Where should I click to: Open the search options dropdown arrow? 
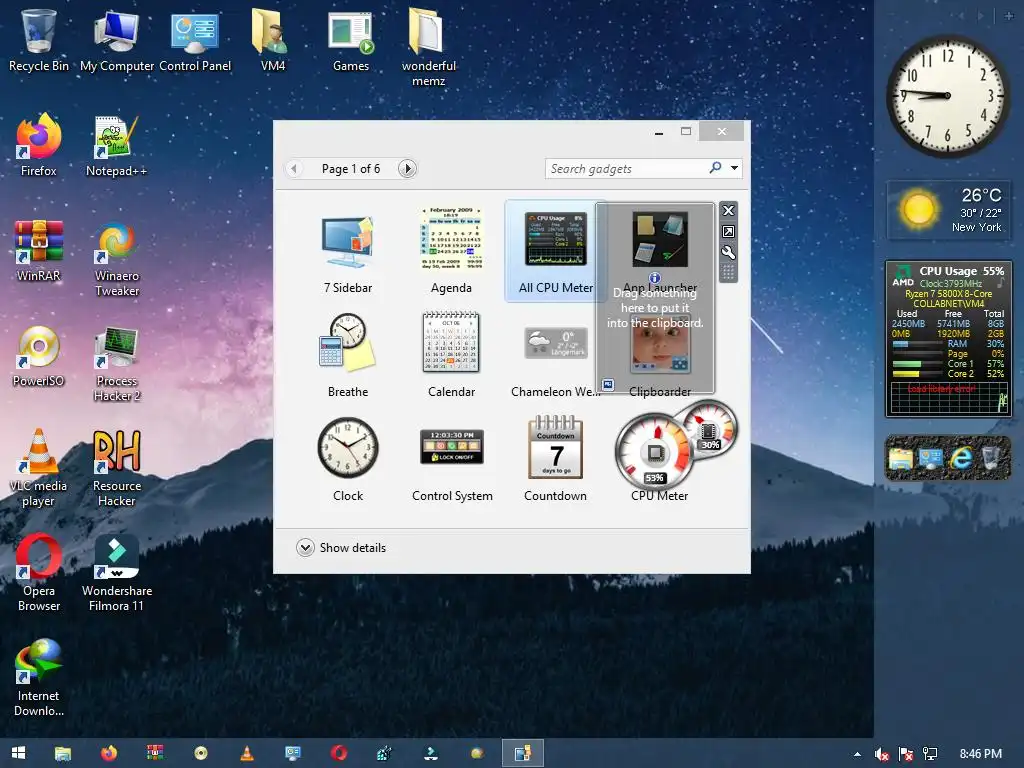click(x=735, y=168)
